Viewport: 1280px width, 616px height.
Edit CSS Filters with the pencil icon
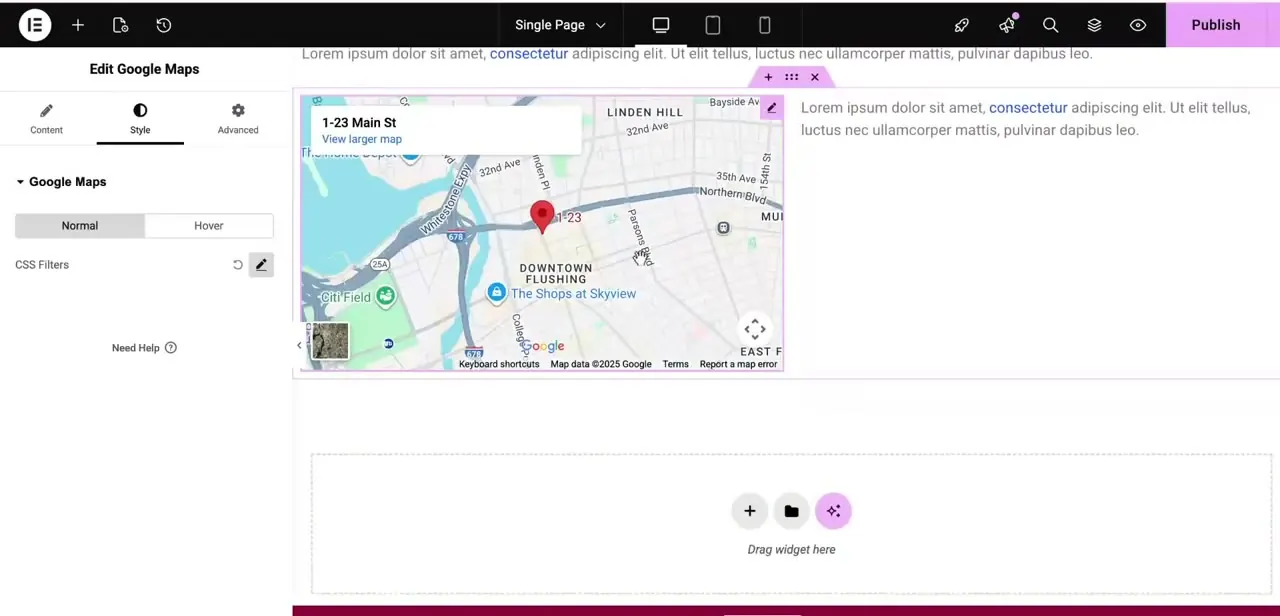(261, 265)
